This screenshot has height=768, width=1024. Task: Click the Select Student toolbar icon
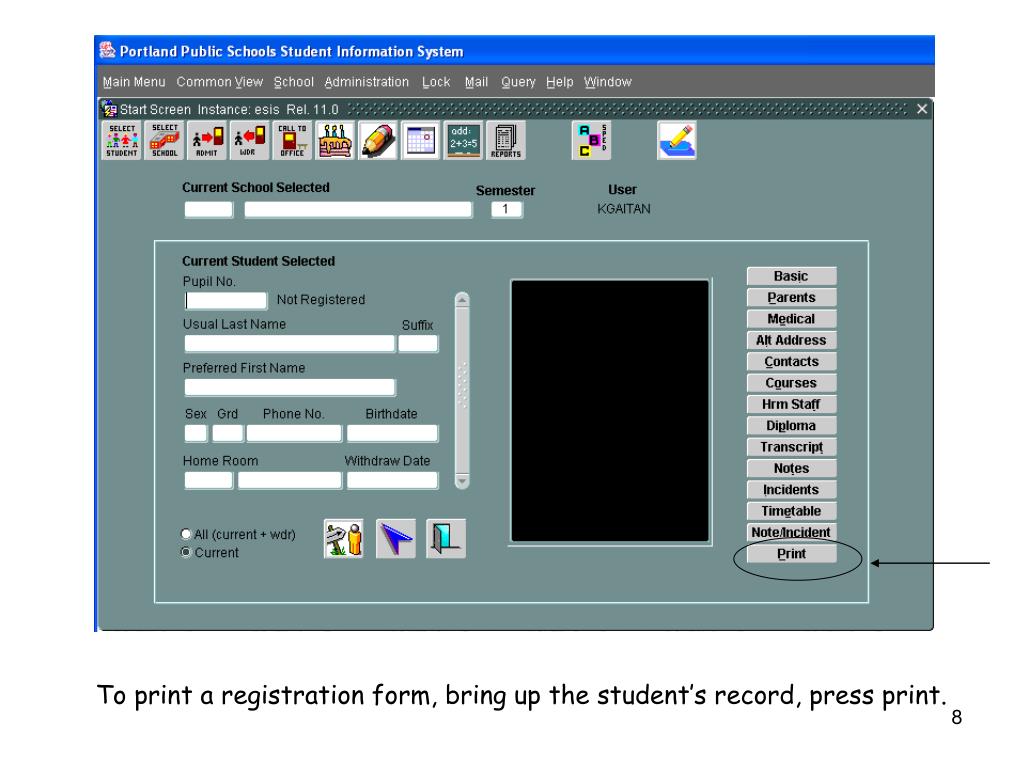click(122, 140)
